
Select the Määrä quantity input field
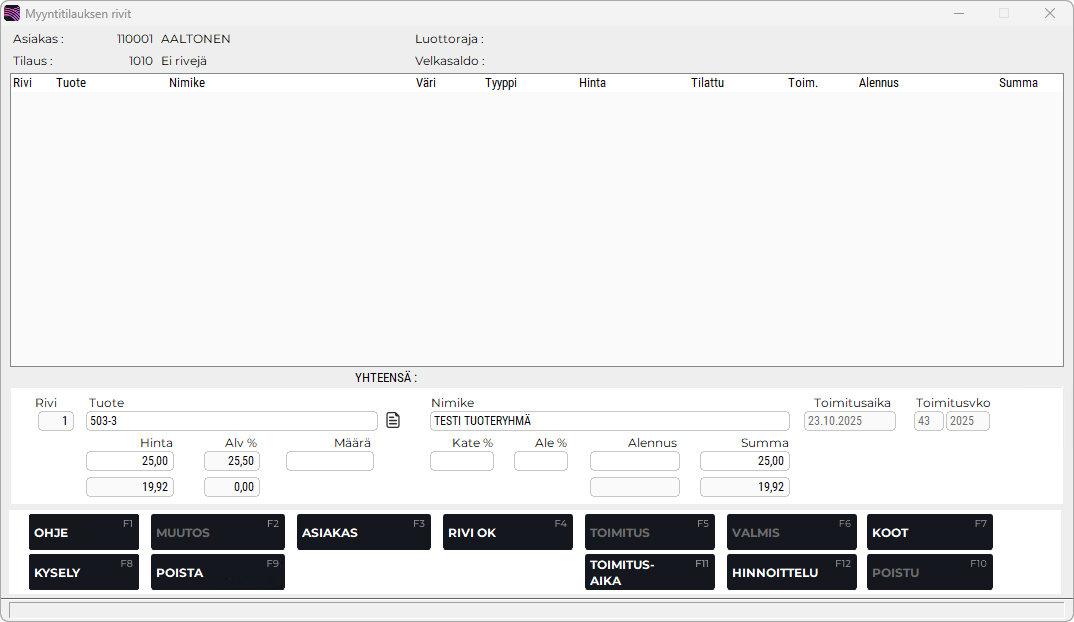tap(329, 461)
